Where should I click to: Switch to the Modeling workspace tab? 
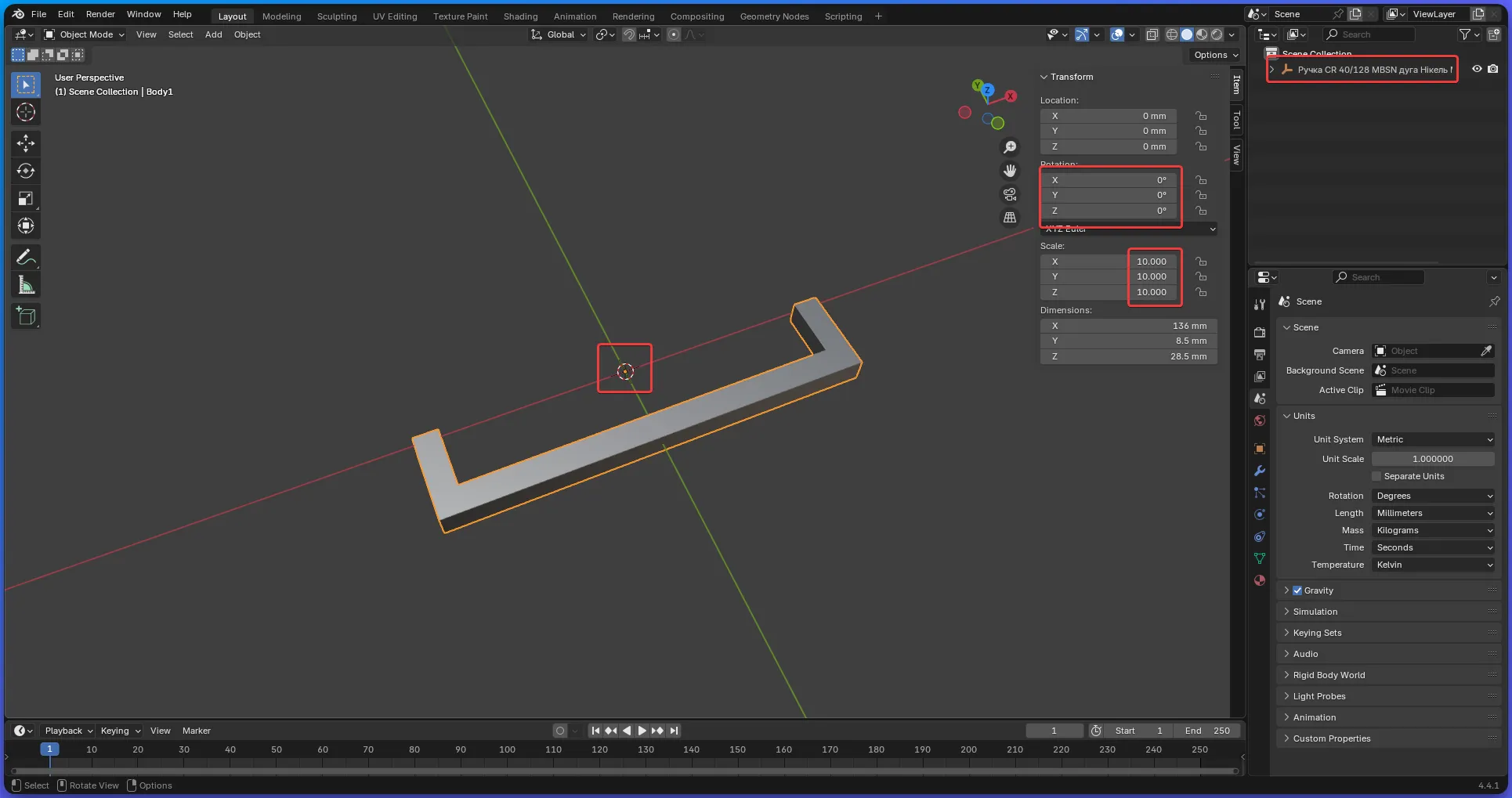281,16
